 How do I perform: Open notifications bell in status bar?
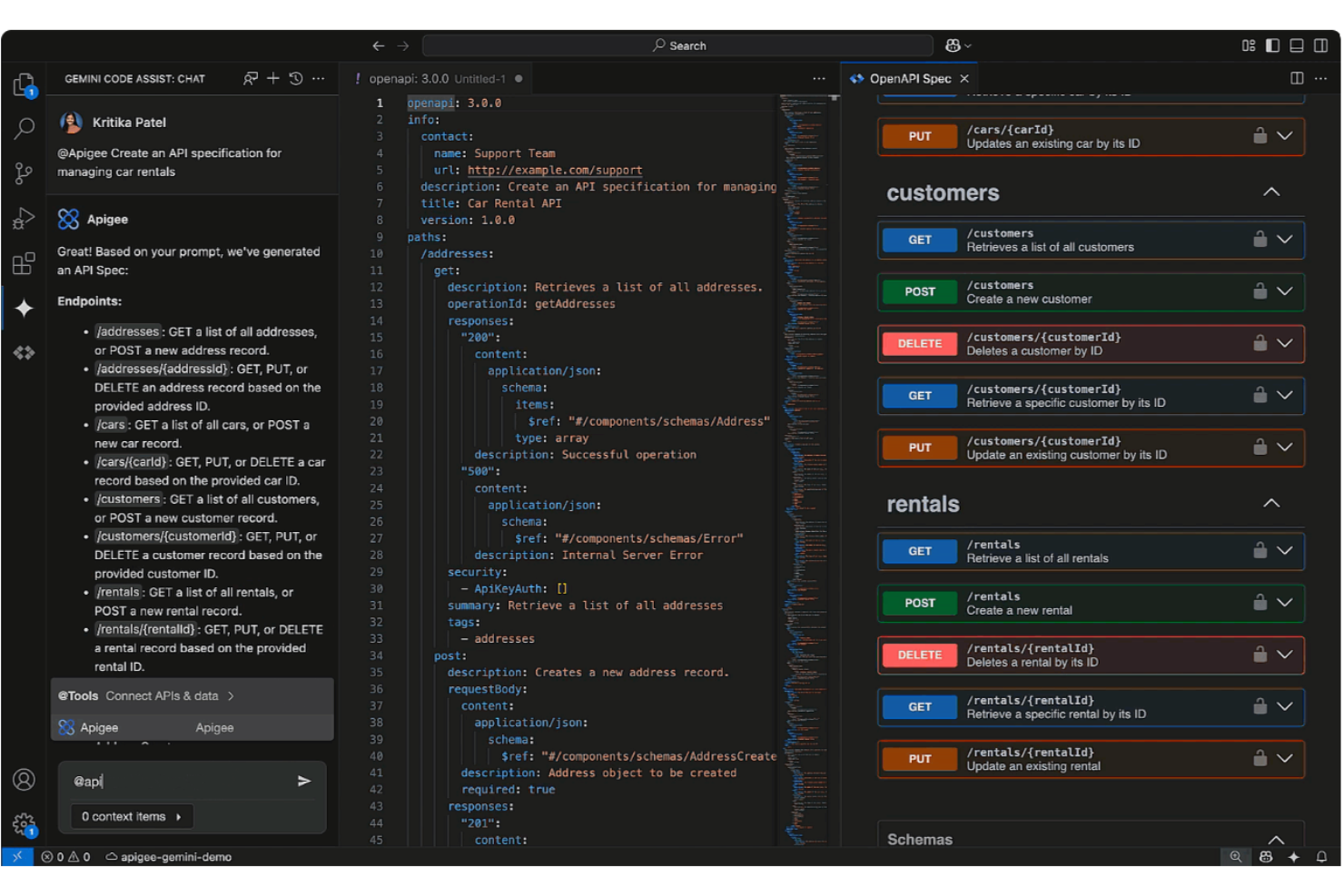(1322, 856)
